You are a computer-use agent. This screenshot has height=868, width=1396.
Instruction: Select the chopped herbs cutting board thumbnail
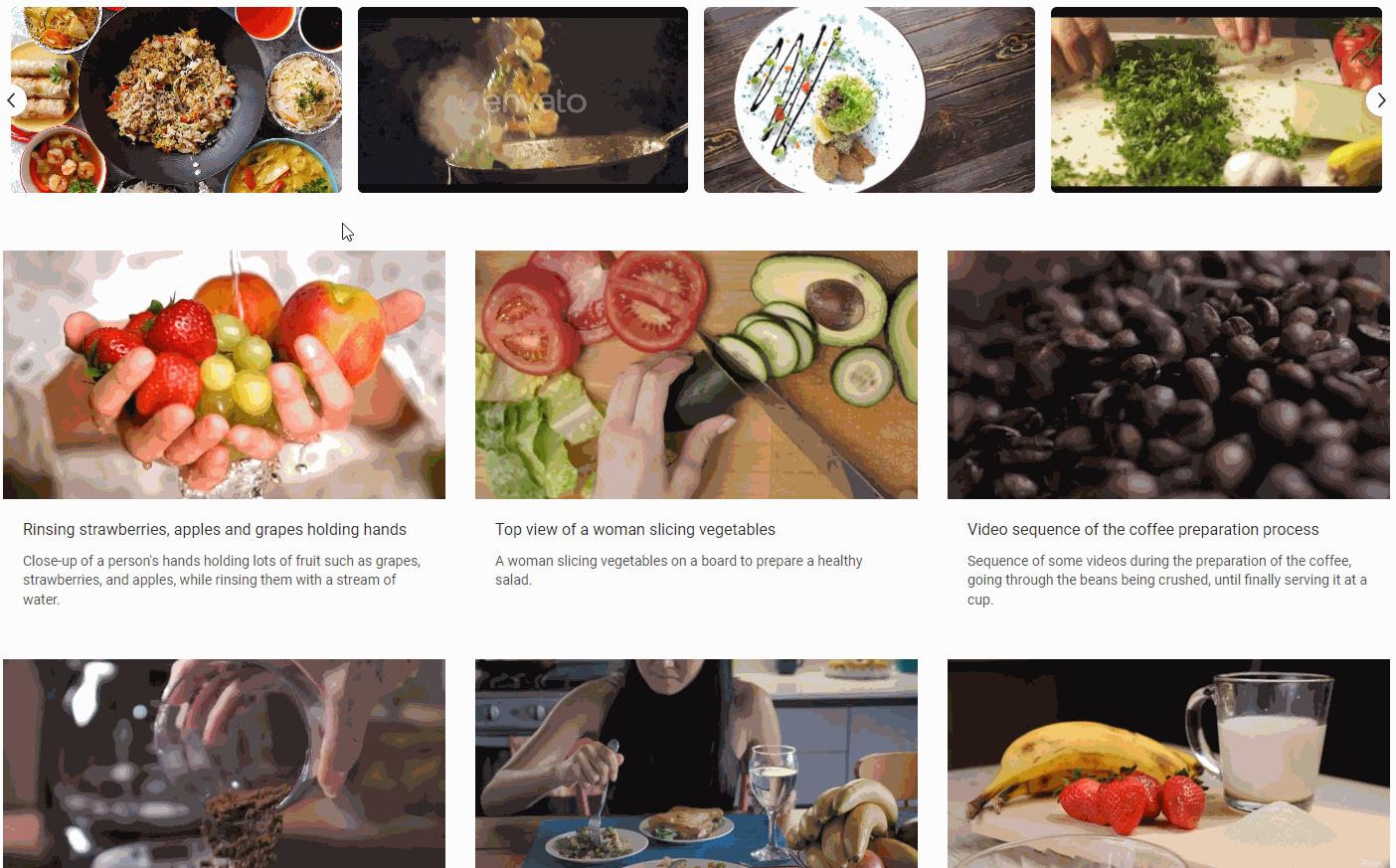[x=1216, y=99]
